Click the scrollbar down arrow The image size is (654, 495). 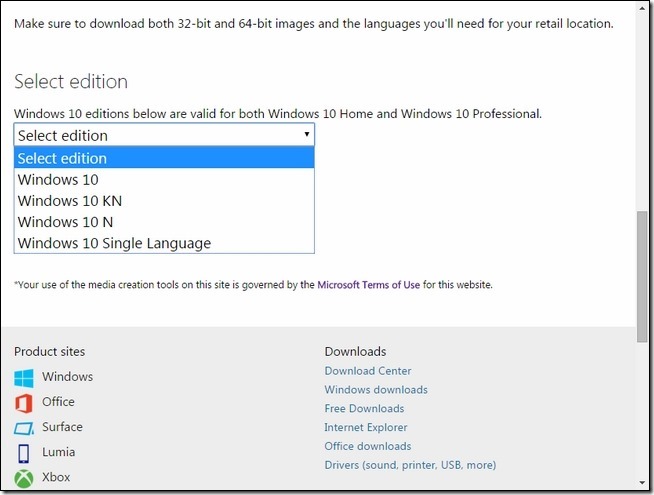click(642, 483)
